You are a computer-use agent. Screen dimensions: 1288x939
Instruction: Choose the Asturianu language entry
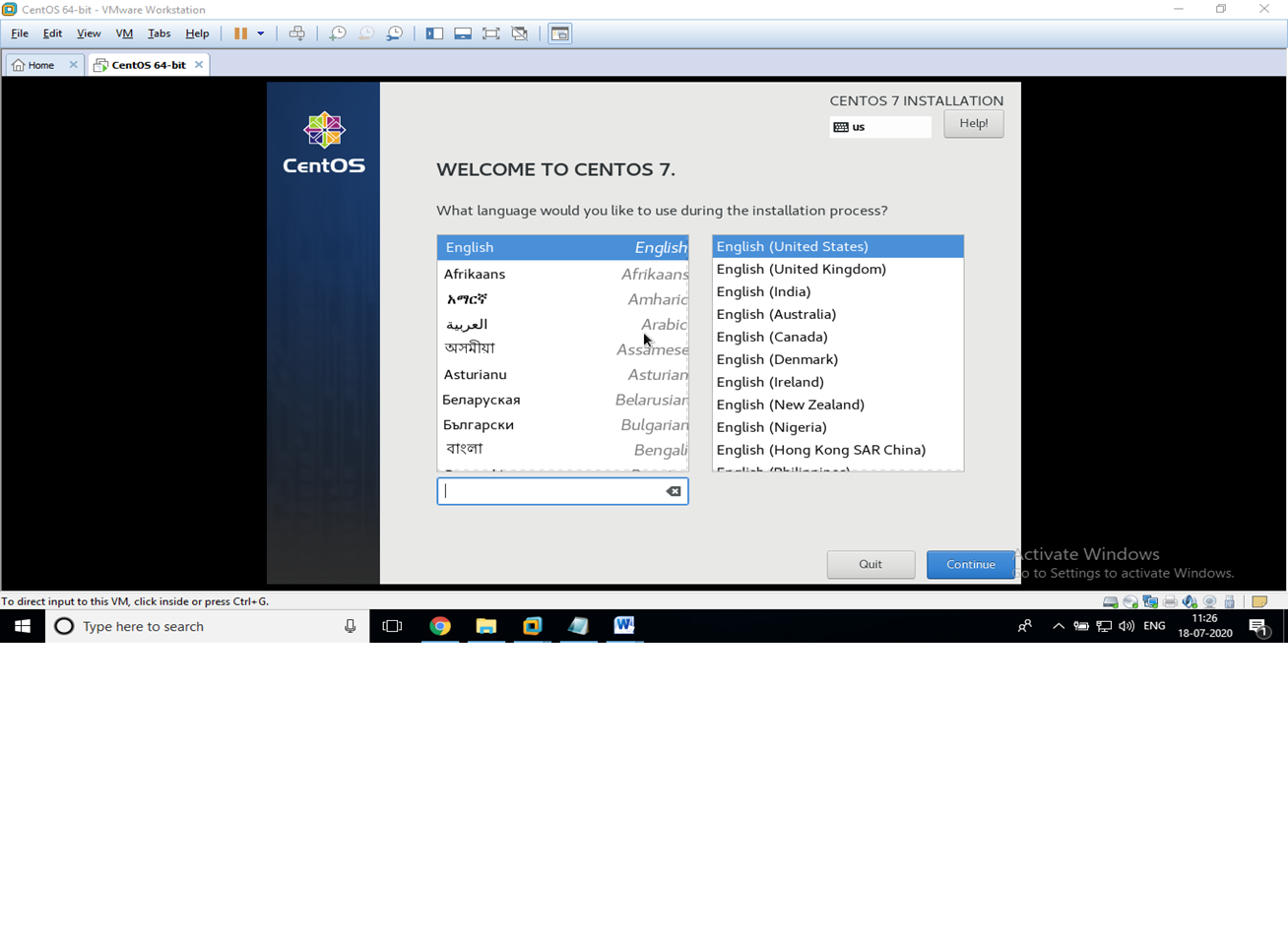pos(476,374)
